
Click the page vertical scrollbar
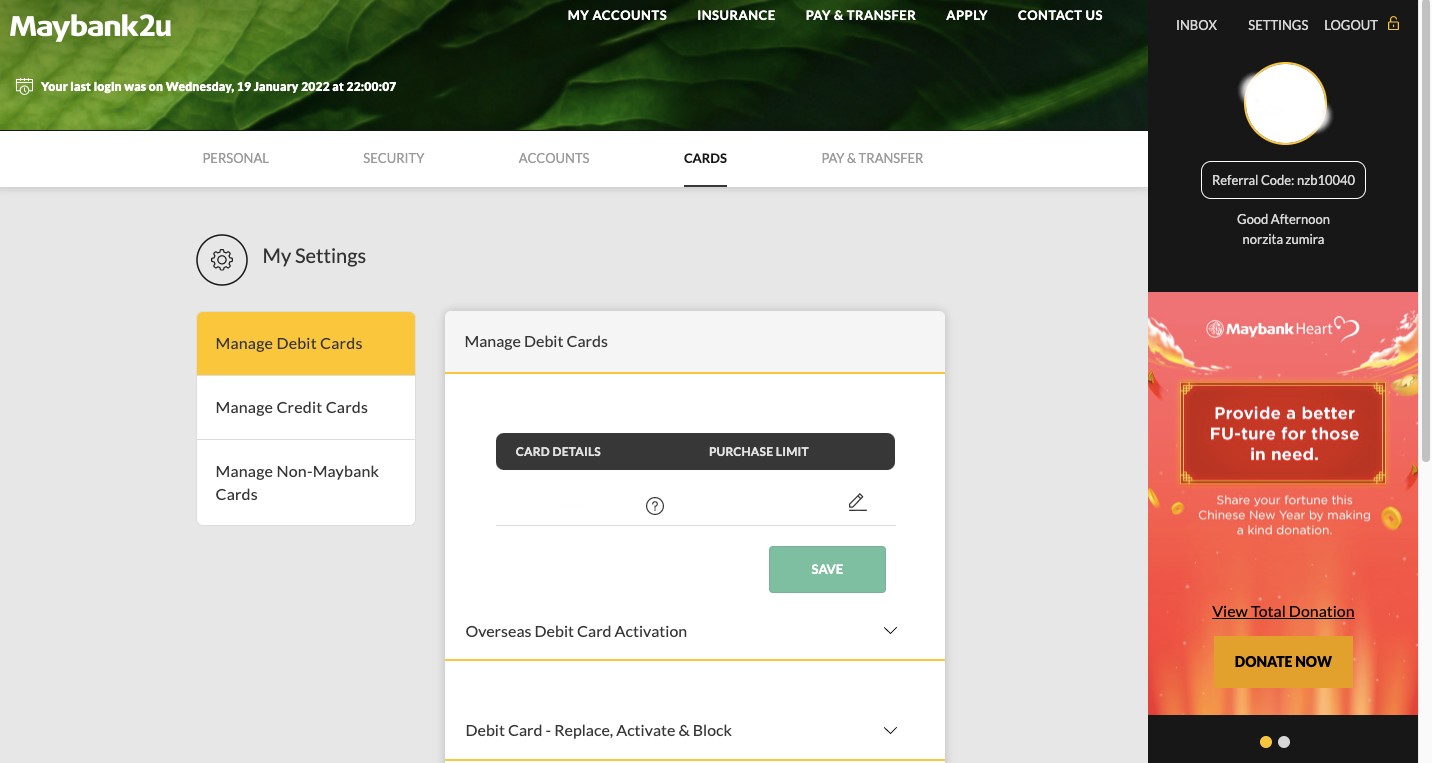pyautogui.click(x=1425, y=230)
